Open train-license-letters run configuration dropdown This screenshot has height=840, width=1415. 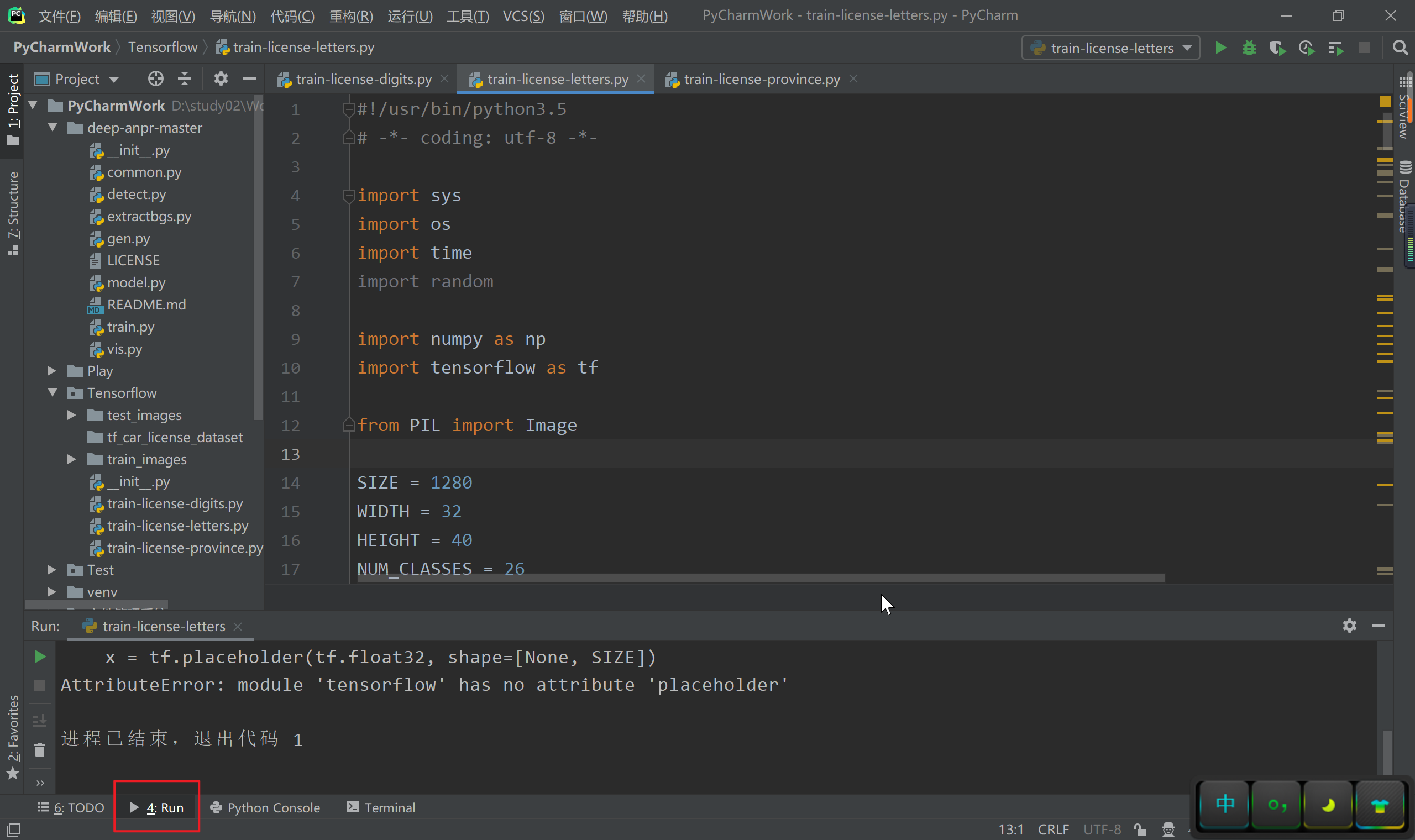1110,48
